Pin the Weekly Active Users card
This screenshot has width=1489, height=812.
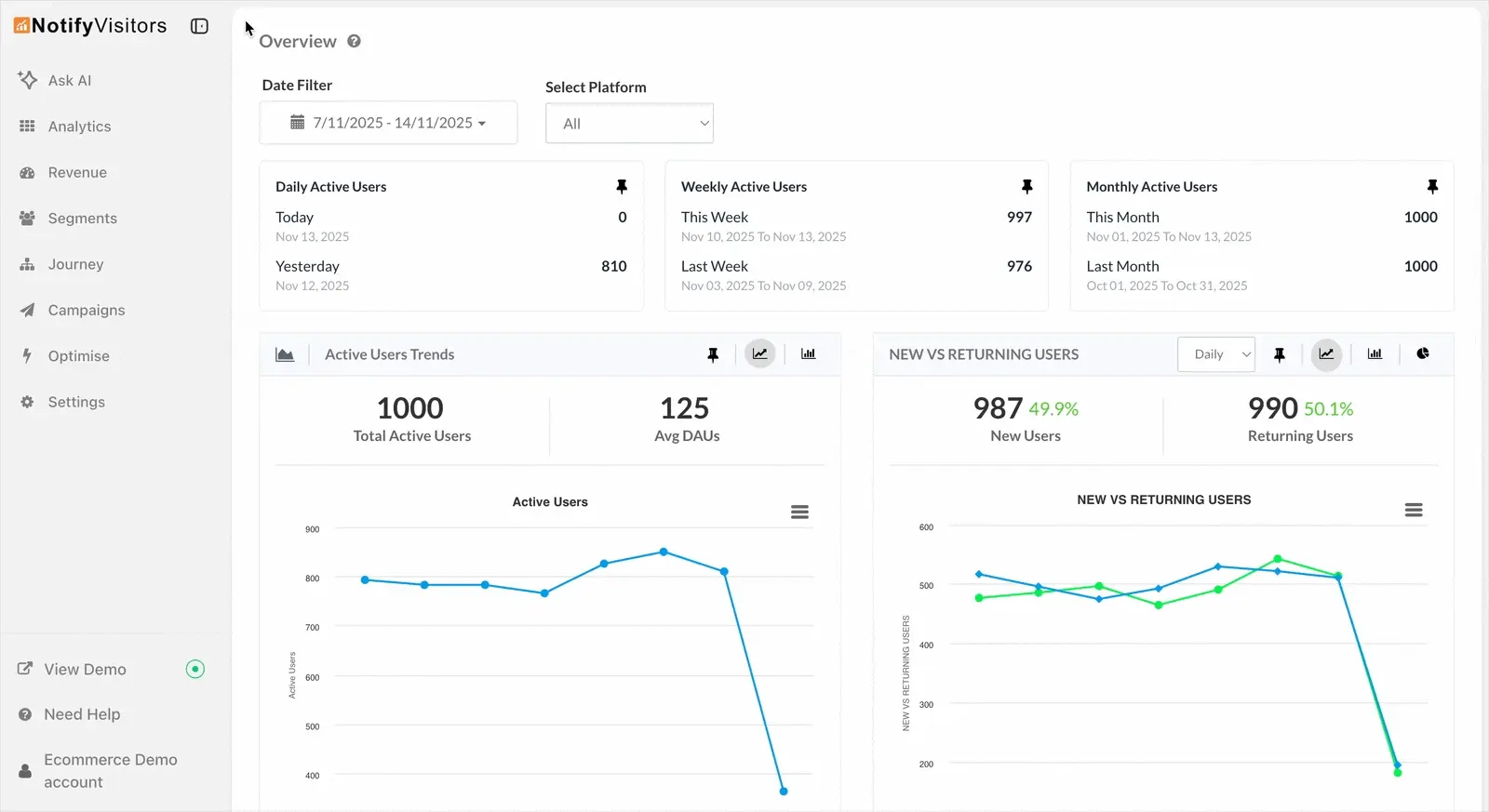pos(1026,187)
